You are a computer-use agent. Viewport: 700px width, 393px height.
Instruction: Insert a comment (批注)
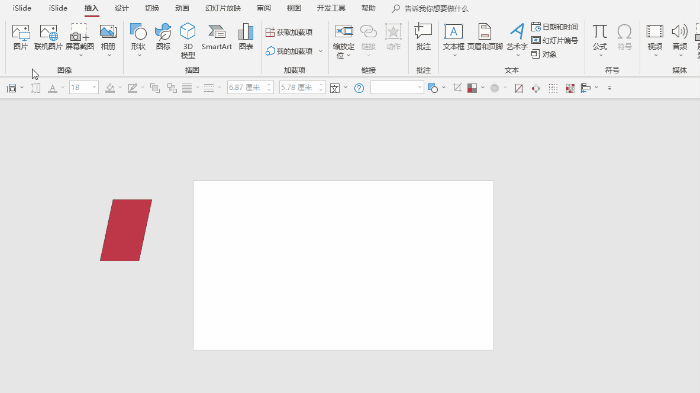click(x=423, y=37)
